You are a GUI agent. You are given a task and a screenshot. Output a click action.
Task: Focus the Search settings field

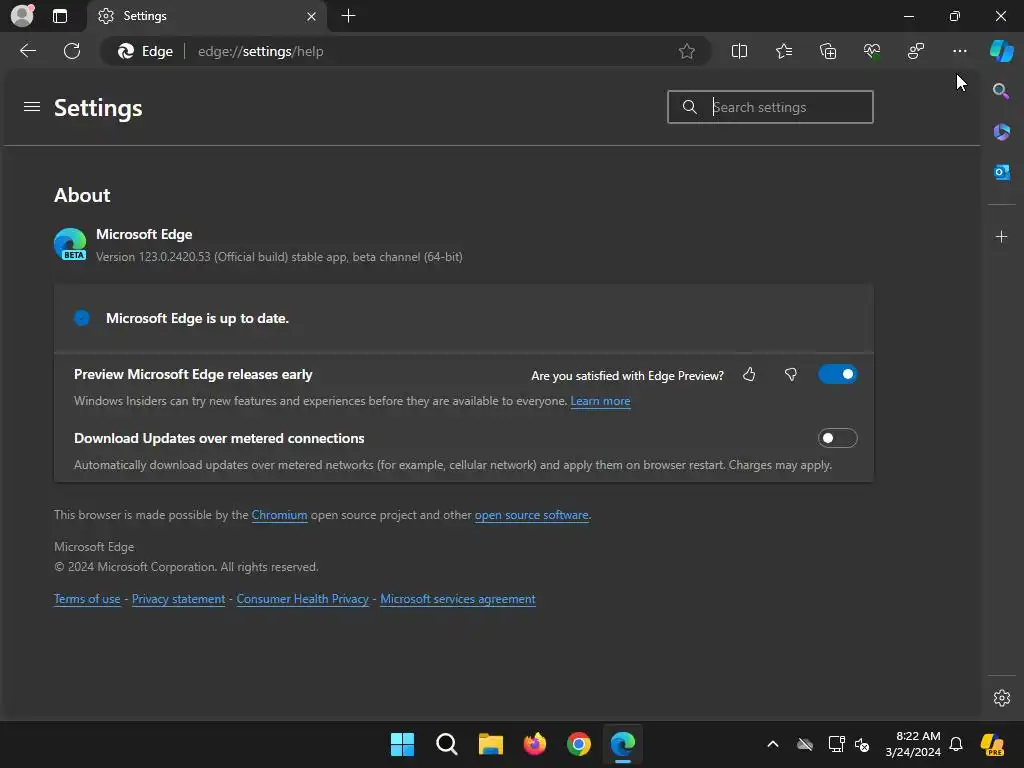[x=770, y=107]
